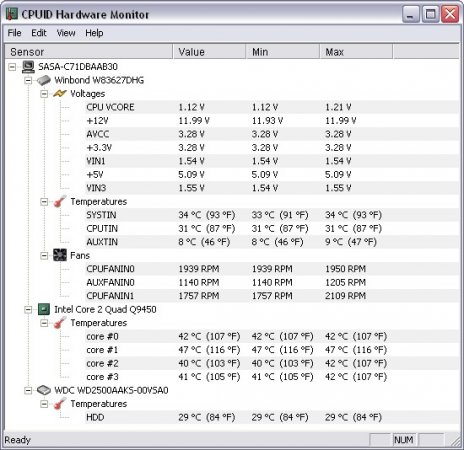Click the Sensor column header
The image size is (464, 450).
click(88, 52)
